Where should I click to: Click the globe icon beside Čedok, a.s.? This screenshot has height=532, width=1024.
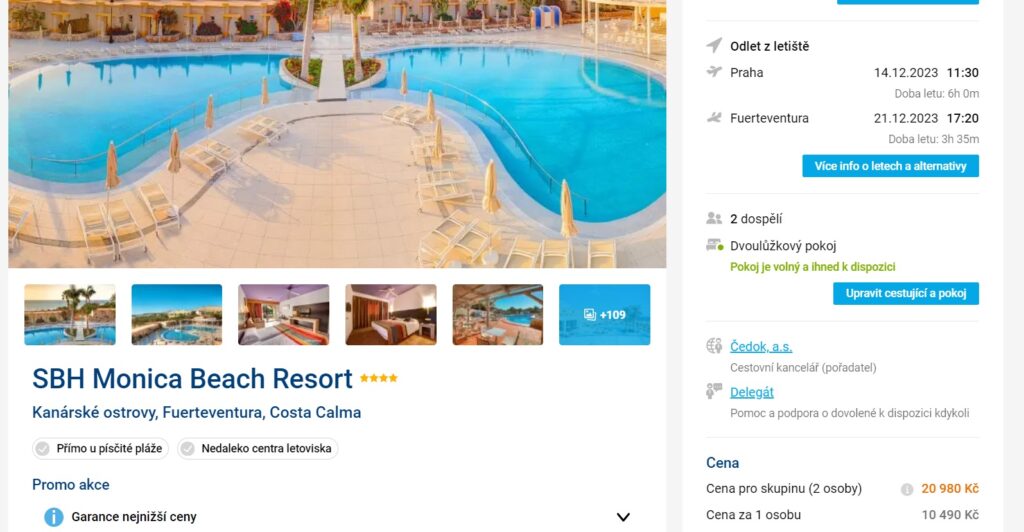714,346
